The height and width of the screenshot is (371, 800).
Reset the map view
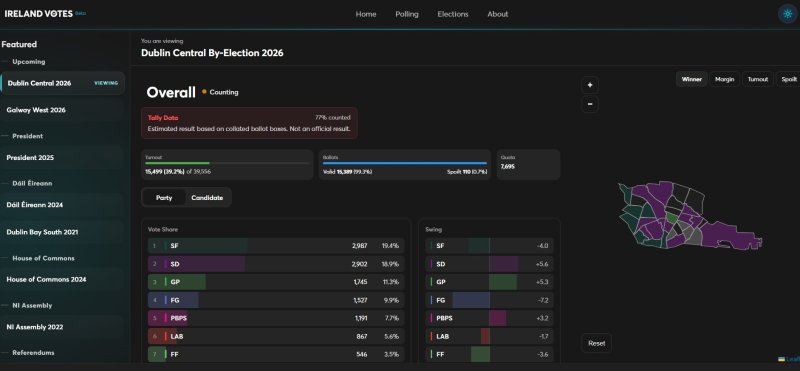point(596,343)
